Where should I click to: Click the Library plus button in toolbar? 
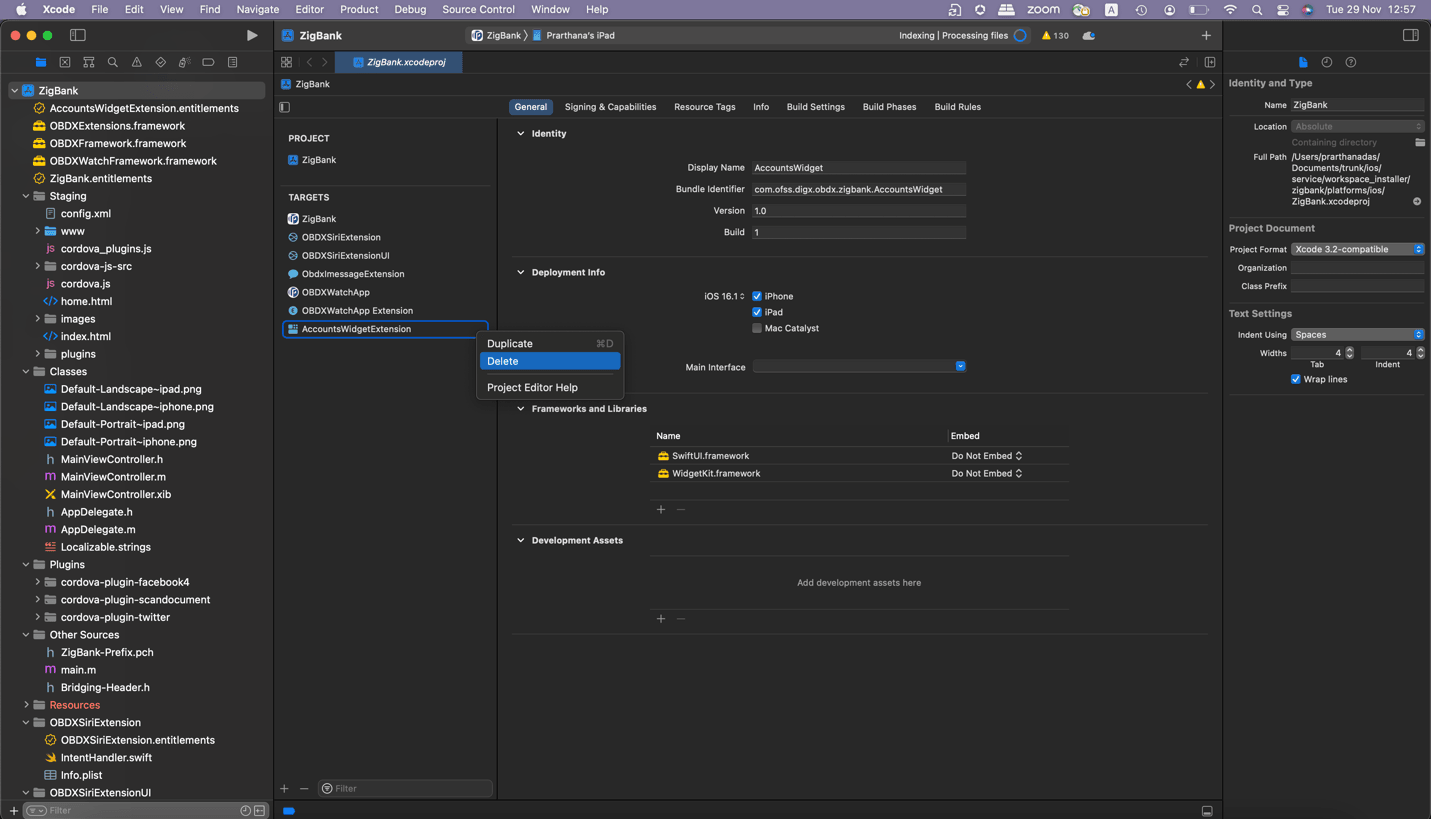(1206, 35)
